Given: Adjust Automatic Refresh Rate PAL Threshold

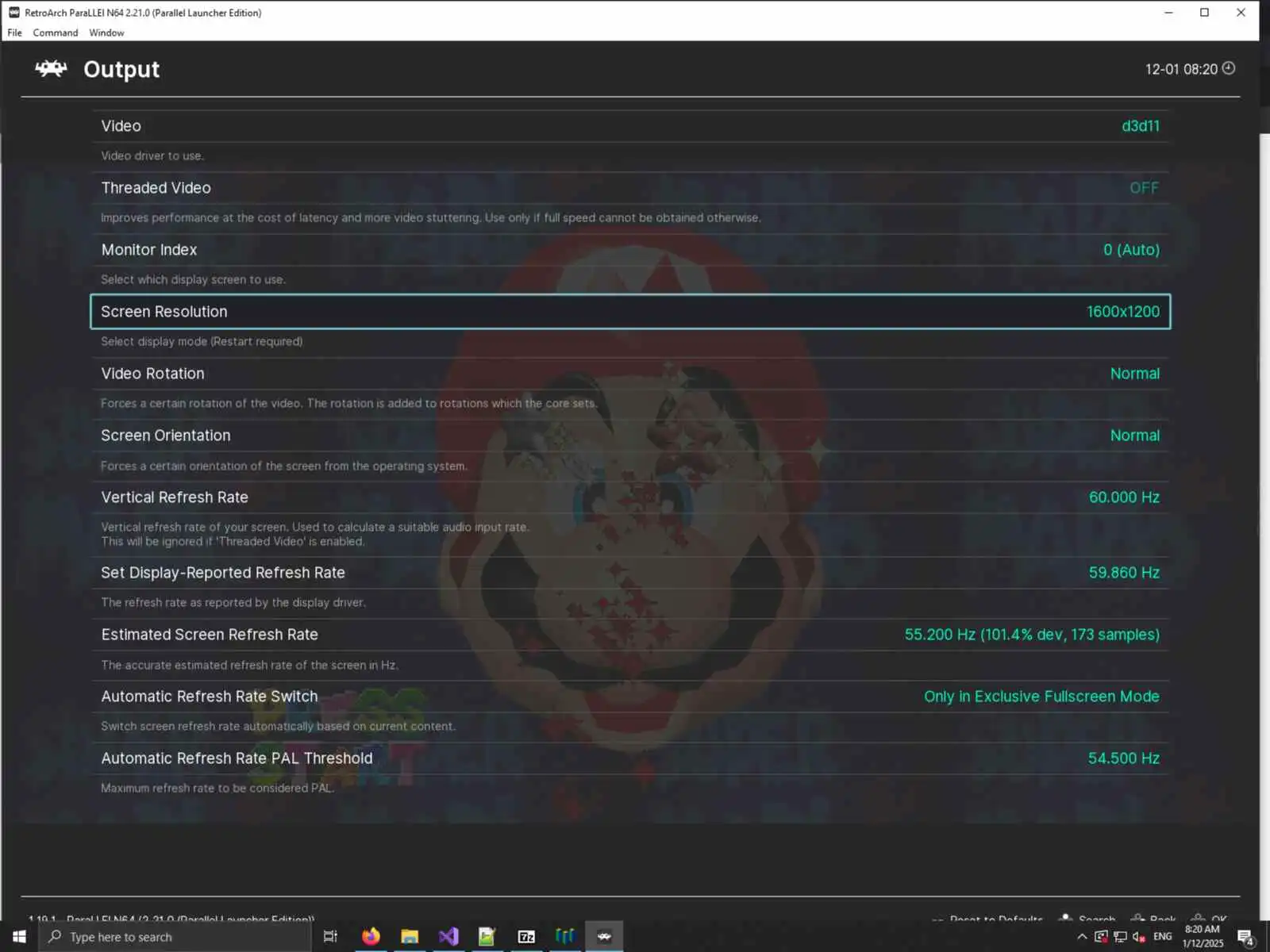Looking at the screenshot, I should 630,758.
